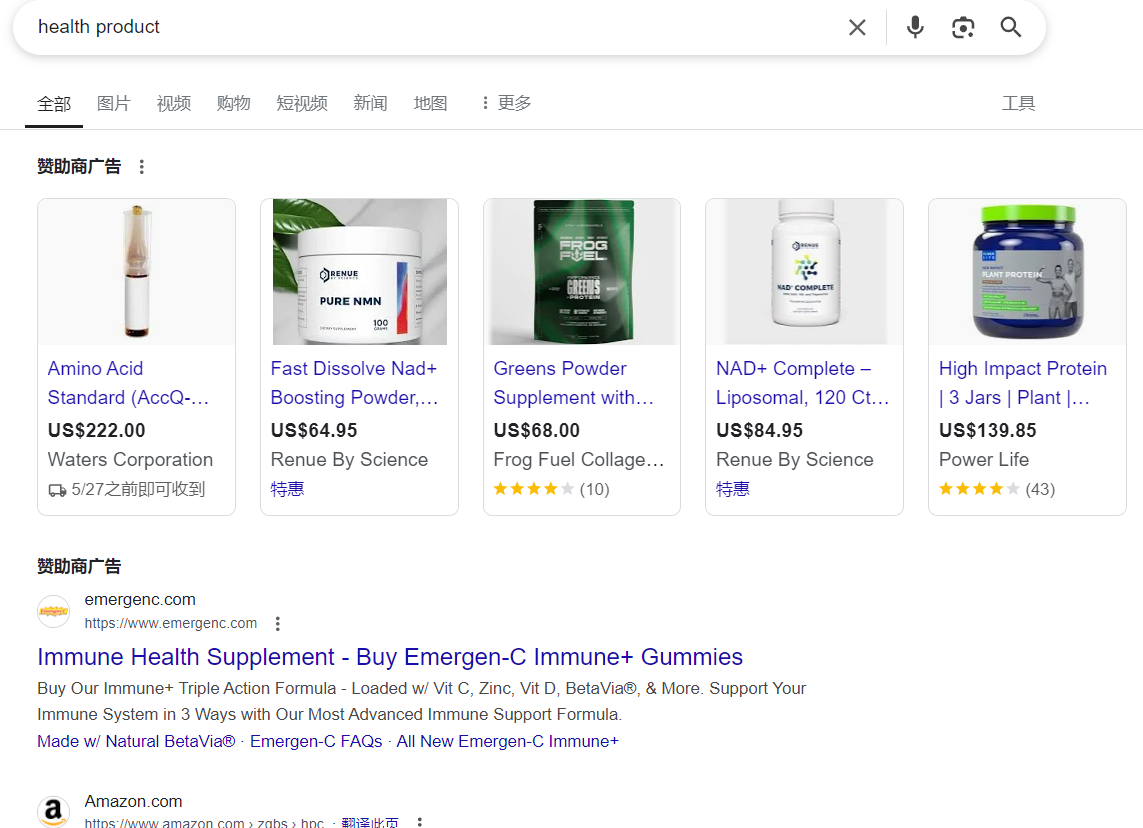Open the Amino Acid Standard product image
Screen dimensions: 1143x828
pos(136,271)
